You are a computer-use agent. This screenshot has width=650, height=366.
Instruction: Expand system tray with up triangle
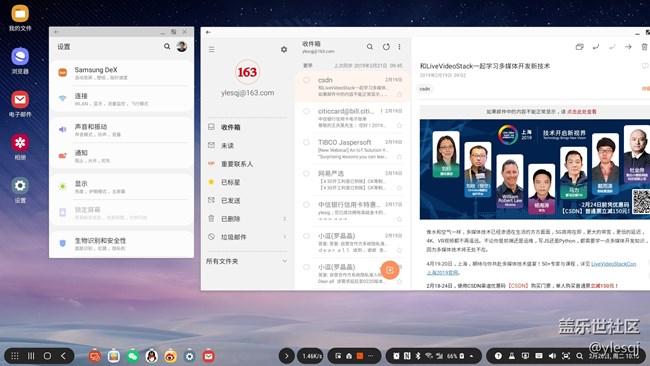coord(472,356)
